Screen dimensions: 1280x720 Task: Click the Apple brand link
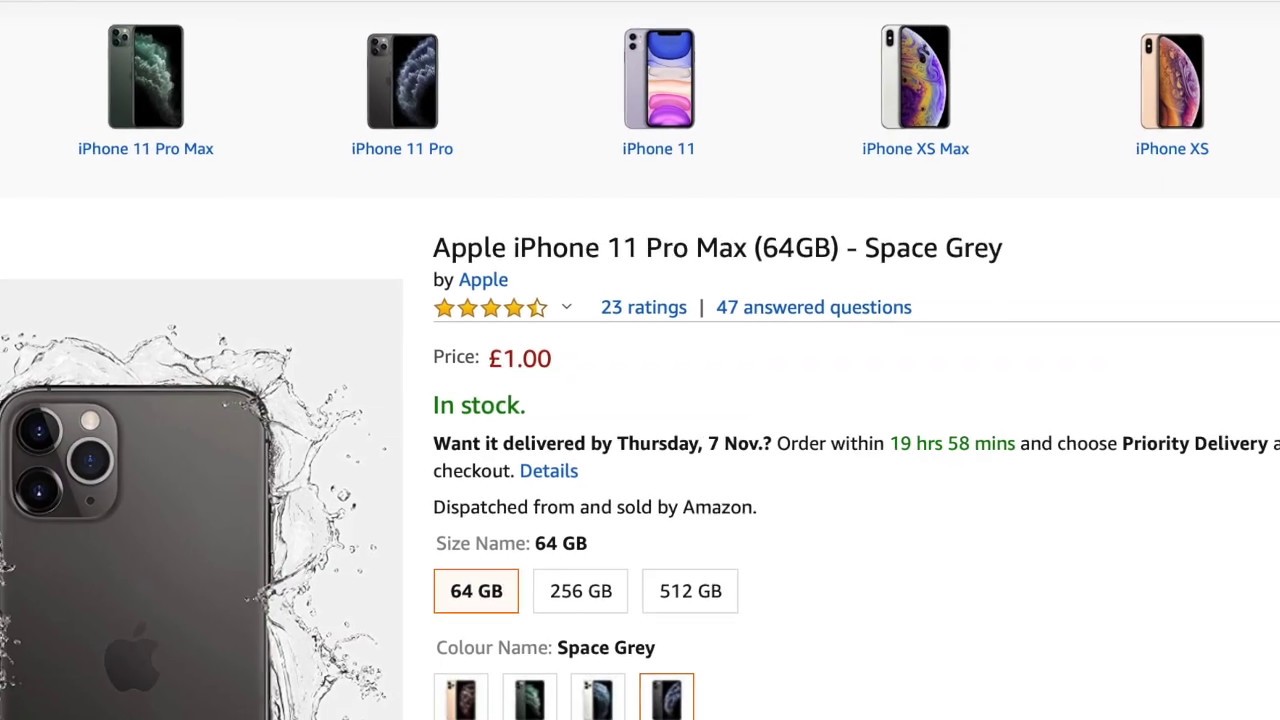pos(483,280)
